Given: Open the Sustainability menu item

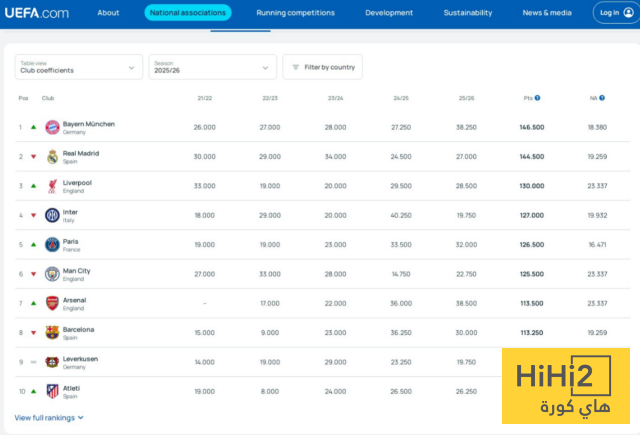Looking at the screenshot, I should [467, 13].
